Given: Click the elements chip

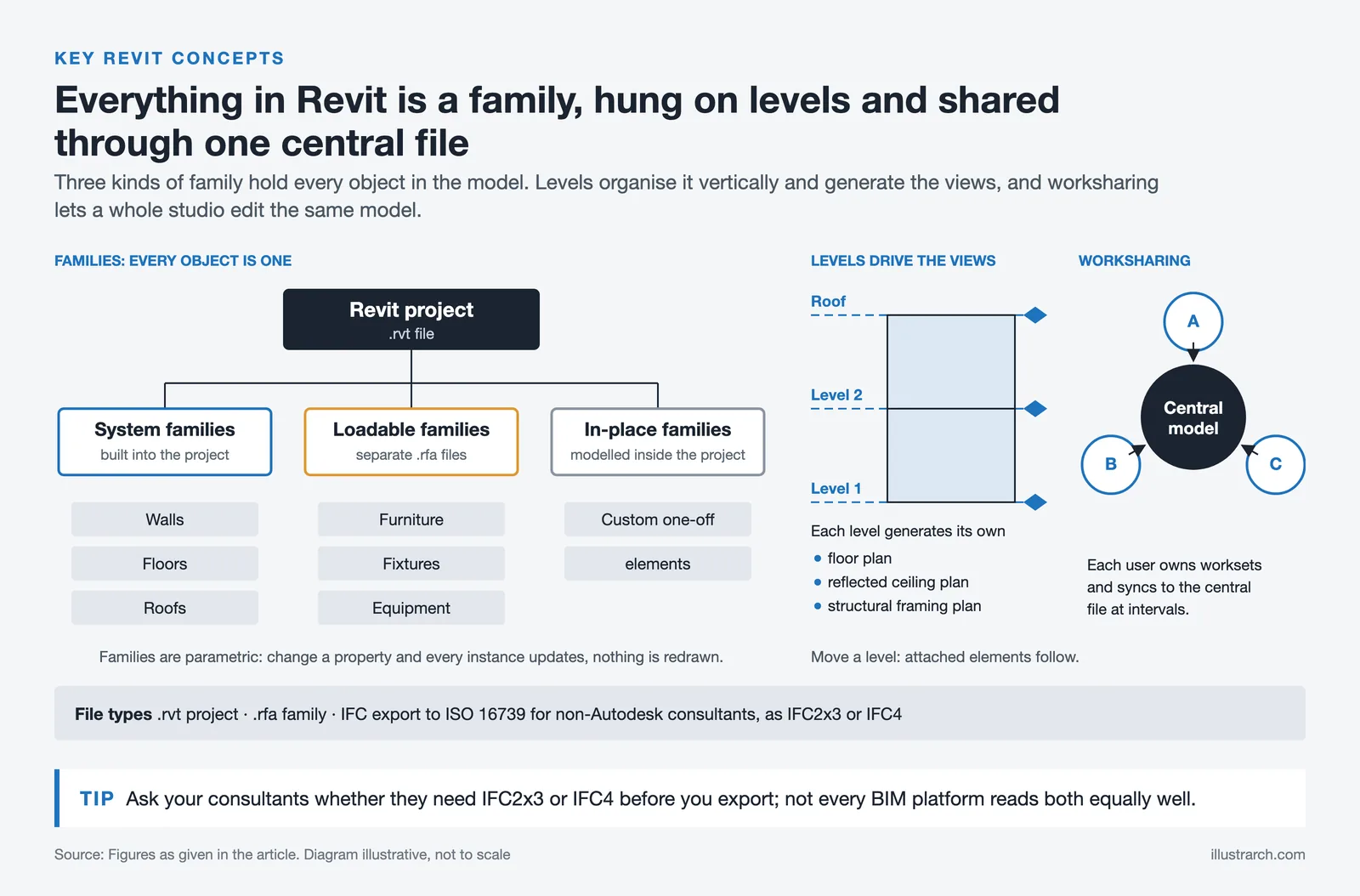Looking at the screenshot, I should coord(658,564).
